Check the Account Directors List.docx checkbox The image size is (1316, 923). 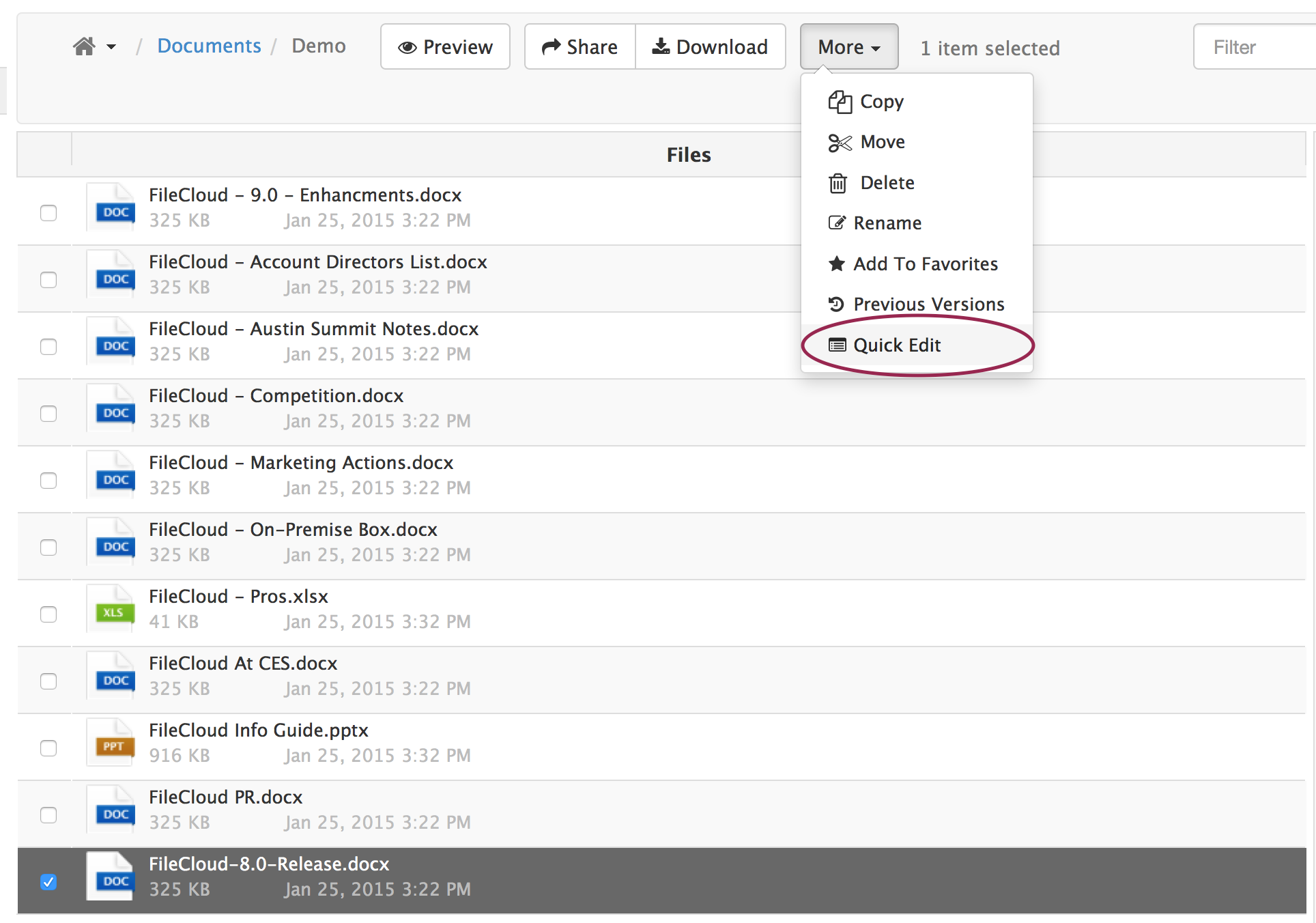[48, 279]
